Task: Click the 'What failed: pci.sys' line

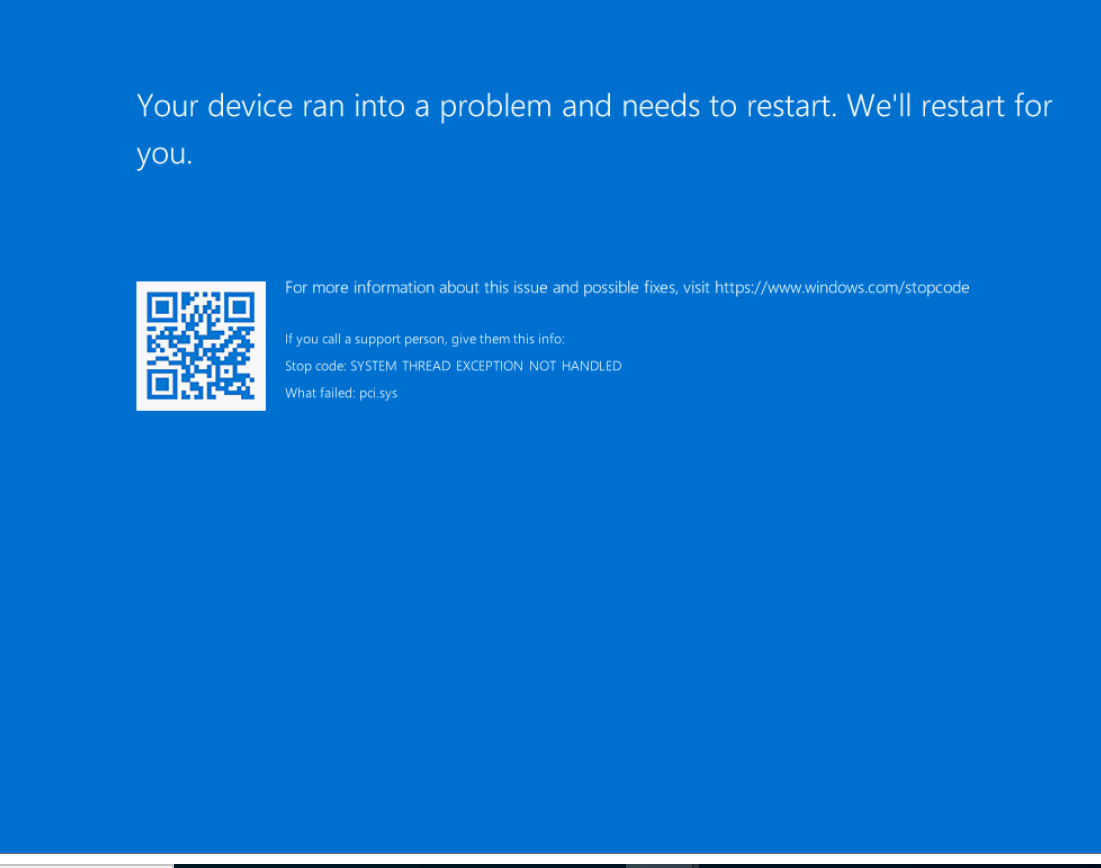Action: click(341, 393)
